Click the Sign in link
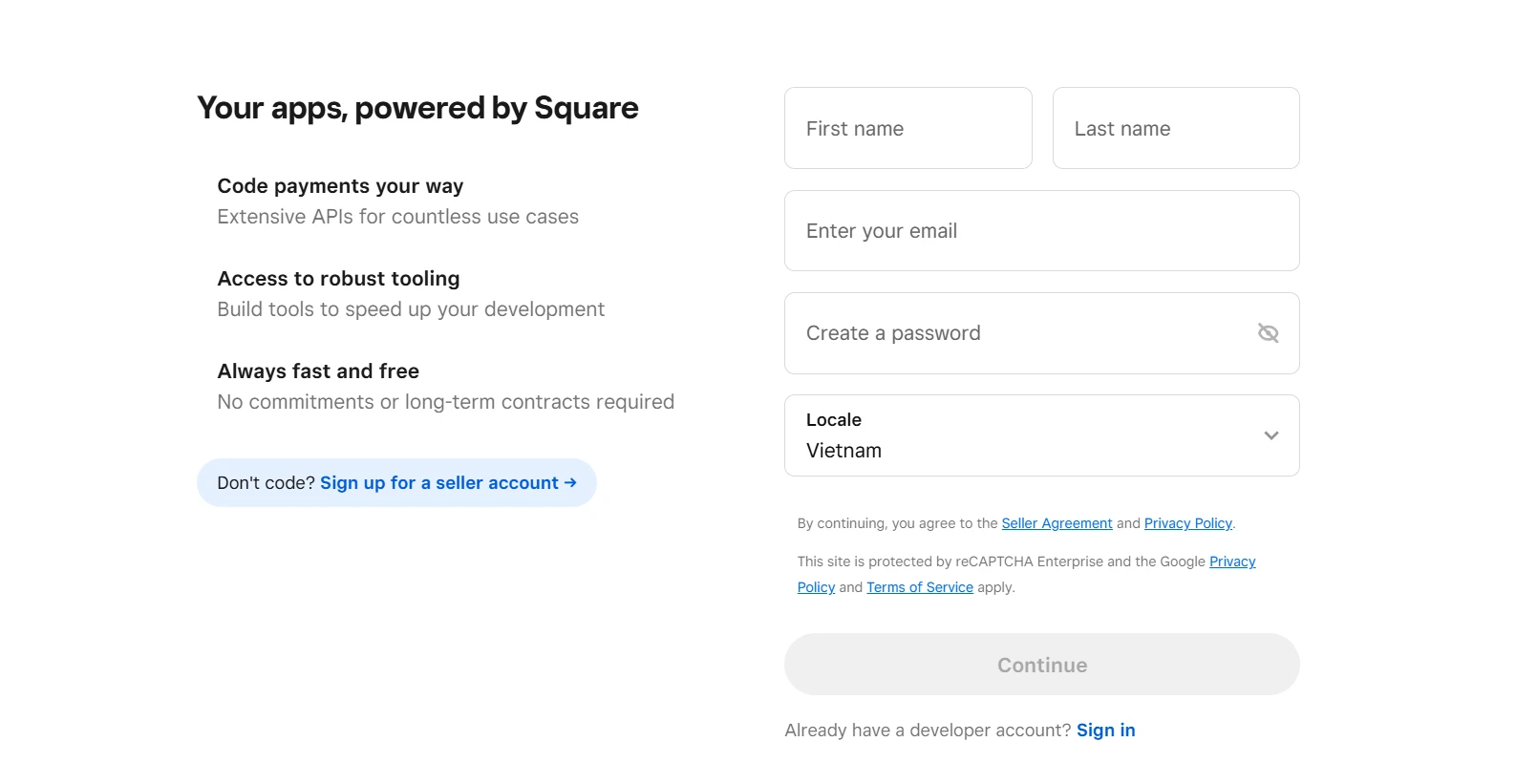 (1105, 731)
